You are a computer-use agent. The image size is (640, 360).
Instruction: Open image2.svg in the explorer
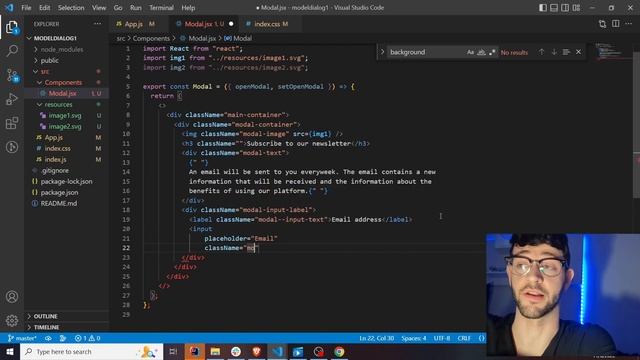tap(65, 127)
